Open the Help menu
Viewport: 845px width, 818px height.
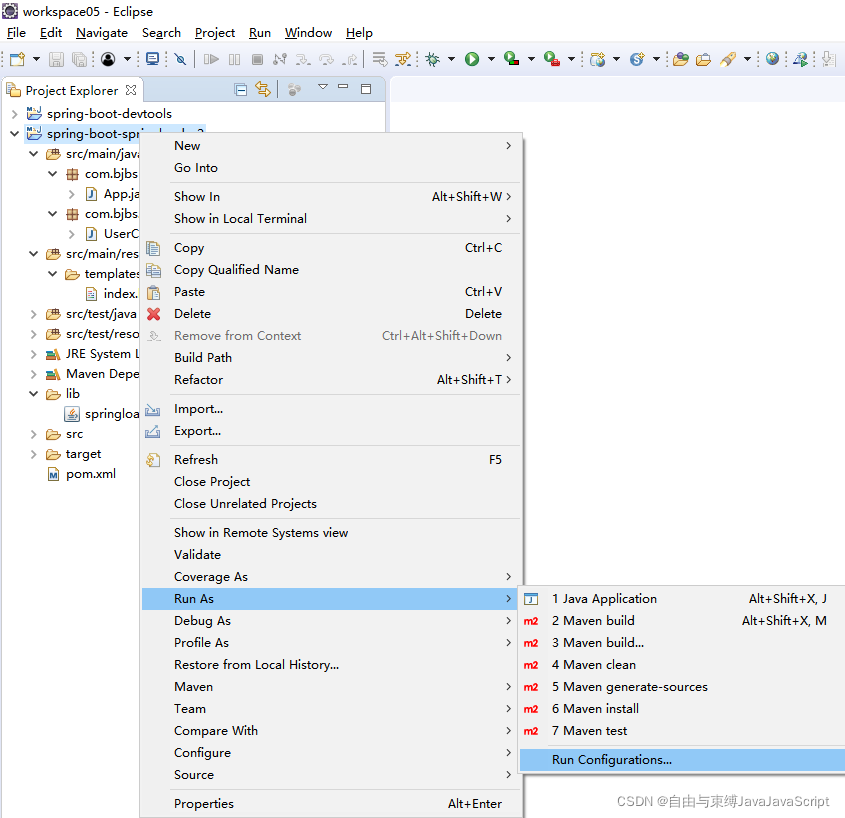click(x=359, y=33)
